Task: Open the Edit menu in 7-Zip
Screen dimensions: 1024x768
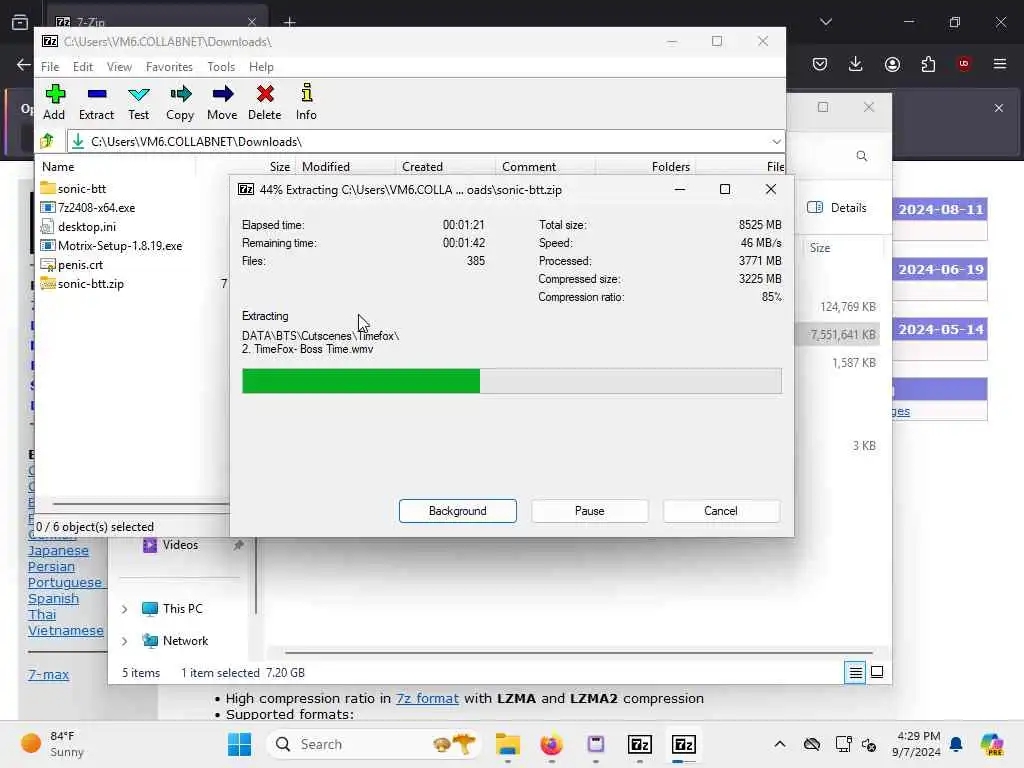Action: [82, 67]
